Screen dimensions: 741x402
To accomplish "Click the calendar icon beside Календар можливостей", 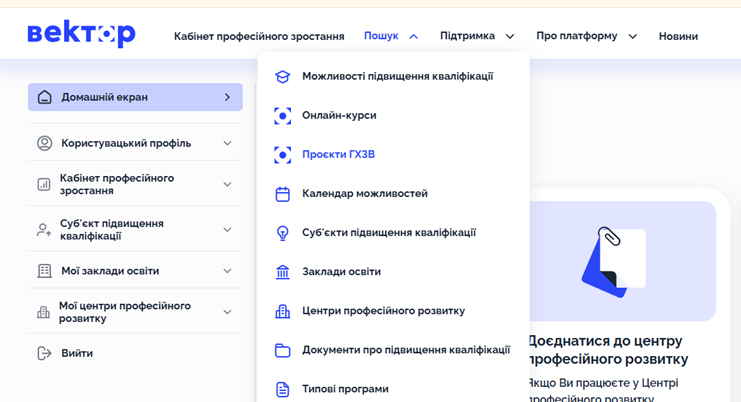I will [x=283, y=194].
